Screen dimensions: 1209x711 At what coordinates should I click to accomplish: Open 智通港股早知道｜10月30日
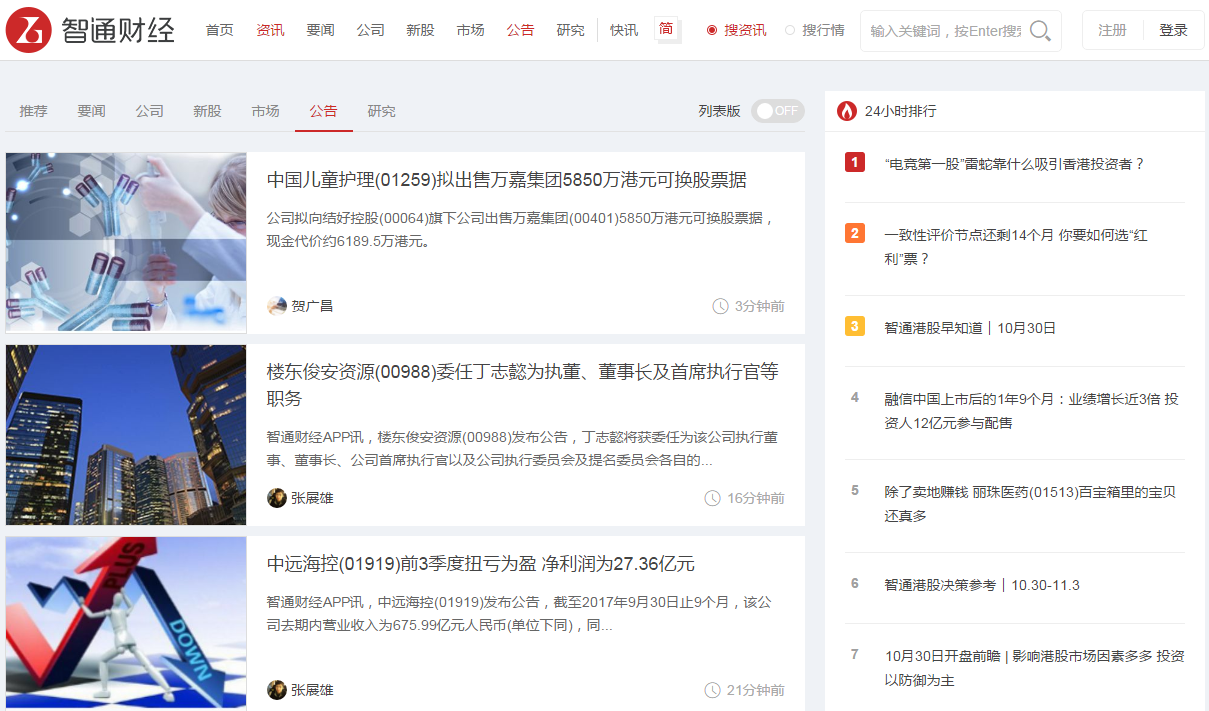click(x=970, y=327)
